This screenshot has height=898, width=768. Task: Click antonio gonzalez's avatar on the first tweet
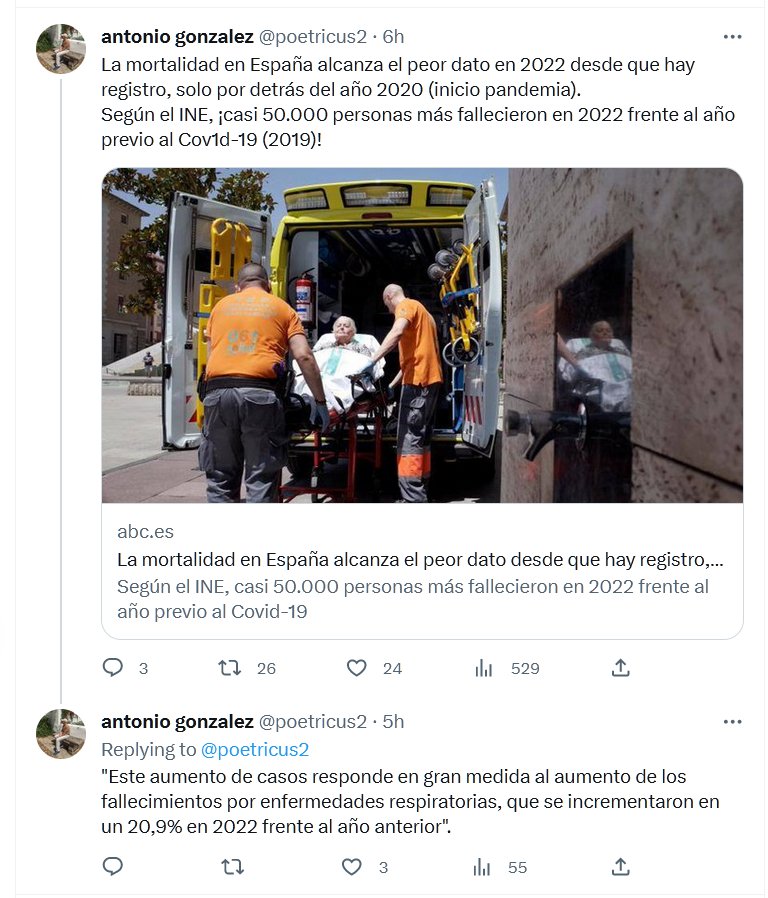tap(61, 49)
